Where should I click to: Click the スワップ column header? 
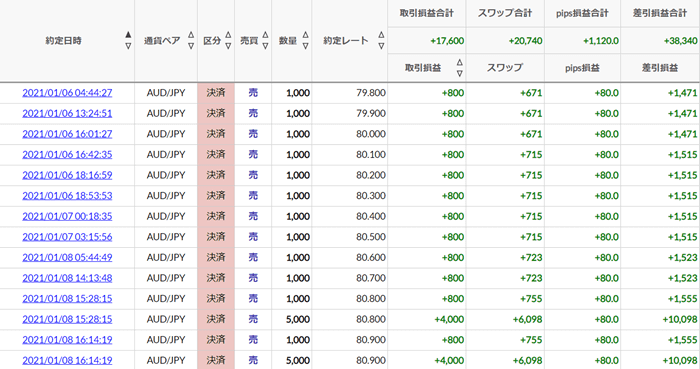pos(504,68)
